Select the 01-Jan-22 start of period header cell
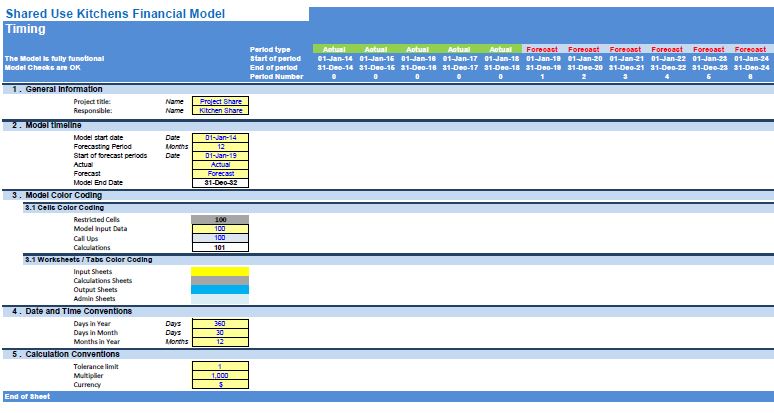Image resolution: width=774 pixels, height=413 pixels. click(x=668, y=58)
